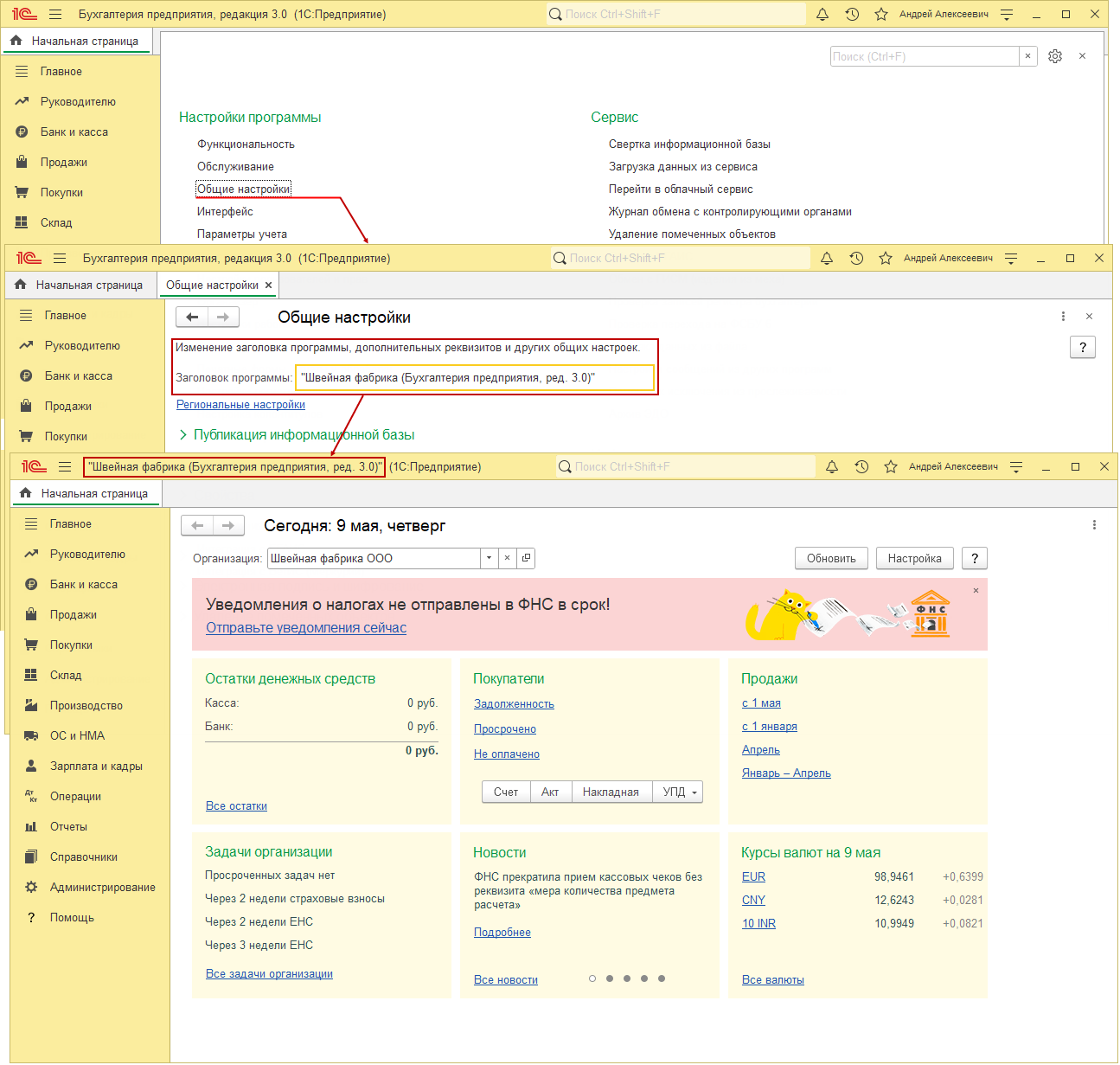The height and width of the screenshot is (1065, 1120).
Task: Open hamburger functions menu in bottom window title bar
Action: [x=65, y=466]
